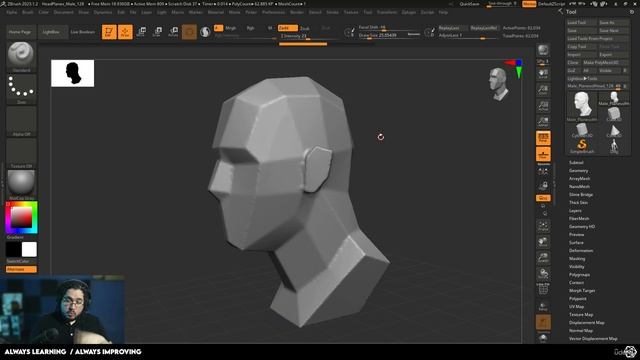This screenshot has width=640, height=360.
Task: Toggle the Mrgb button
Action: click(231, 28)
